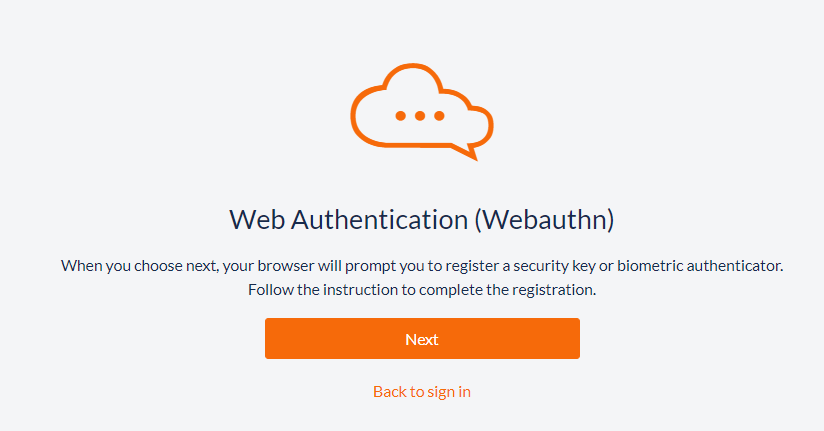Click the orange cloud chat logo
Screen dimensions: 824x431
[x=421, y=110]
